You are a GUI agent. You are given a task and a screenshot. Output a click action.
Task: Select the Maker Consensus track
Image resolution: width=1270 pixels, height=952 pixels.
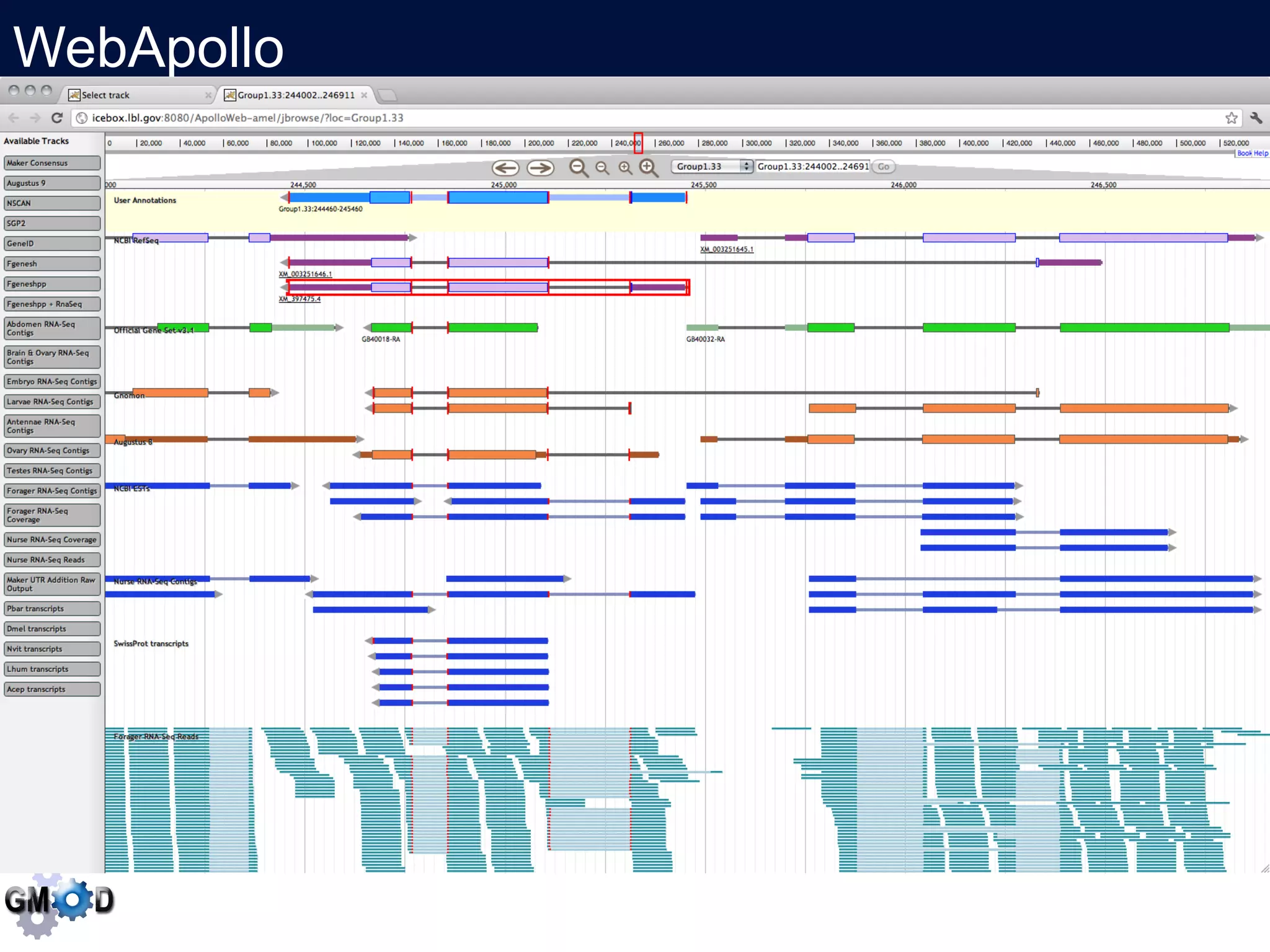tap(52, 163)
